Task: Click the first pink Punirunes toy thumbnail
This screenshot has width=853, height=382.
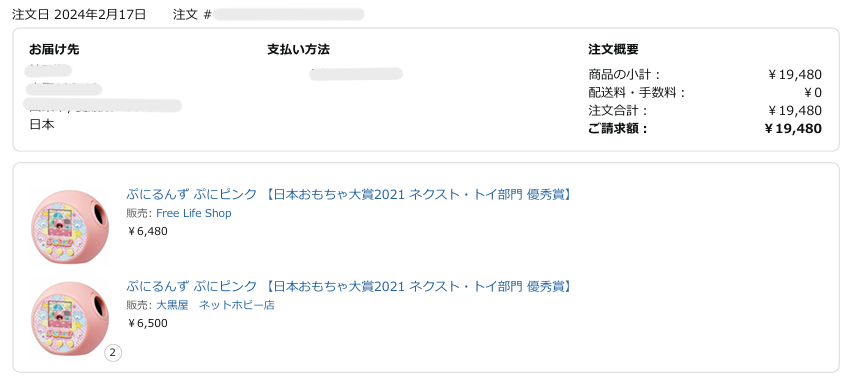Action: click(x=70, y=227)
